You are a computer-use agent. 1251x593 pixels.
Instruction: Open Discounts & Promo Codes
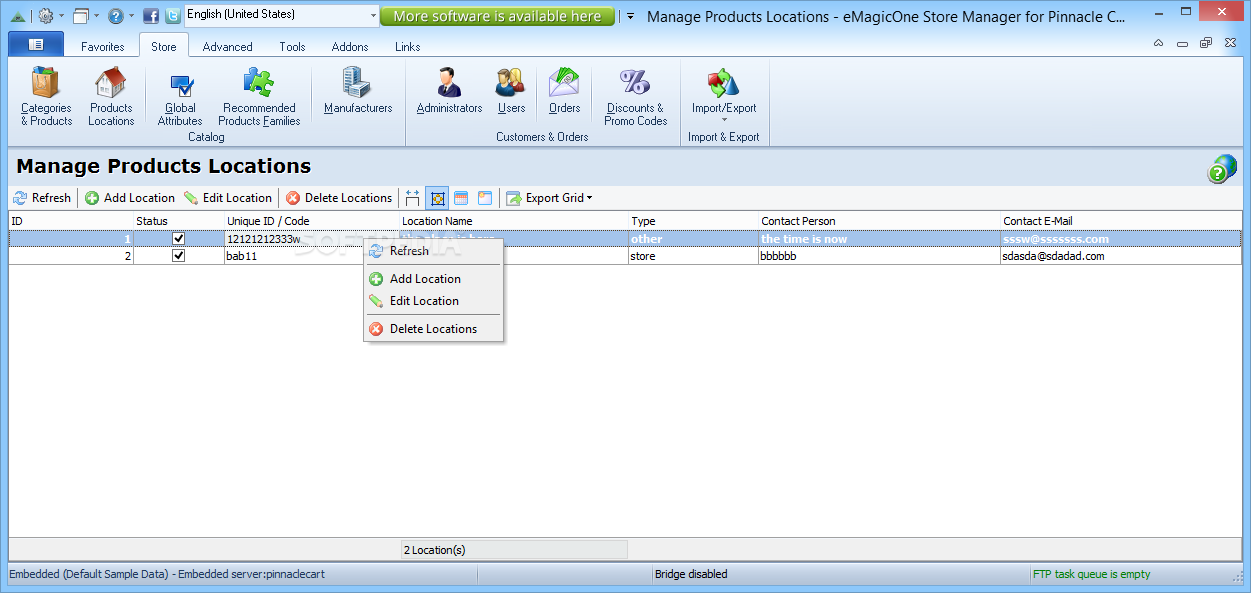[x=635, y=97]
